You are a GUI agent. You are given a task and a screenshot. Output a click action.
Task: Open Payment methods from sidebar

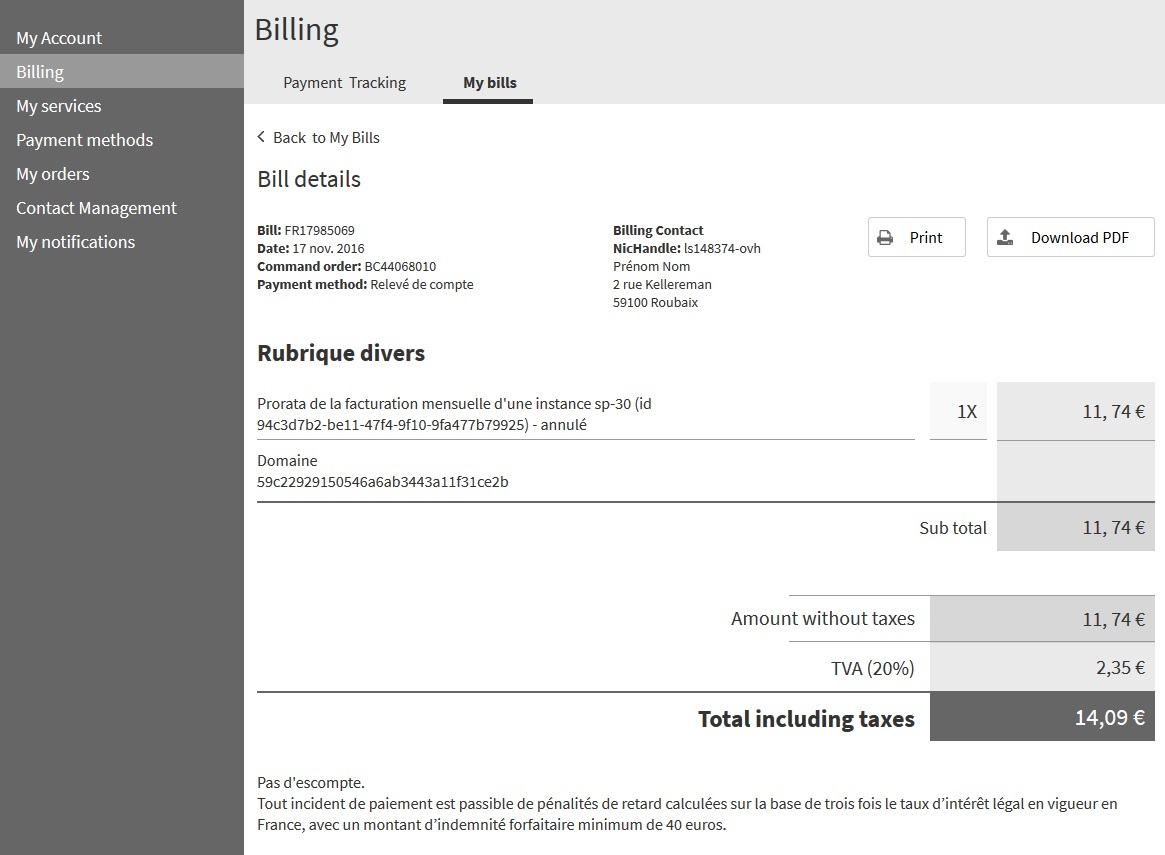85,140
